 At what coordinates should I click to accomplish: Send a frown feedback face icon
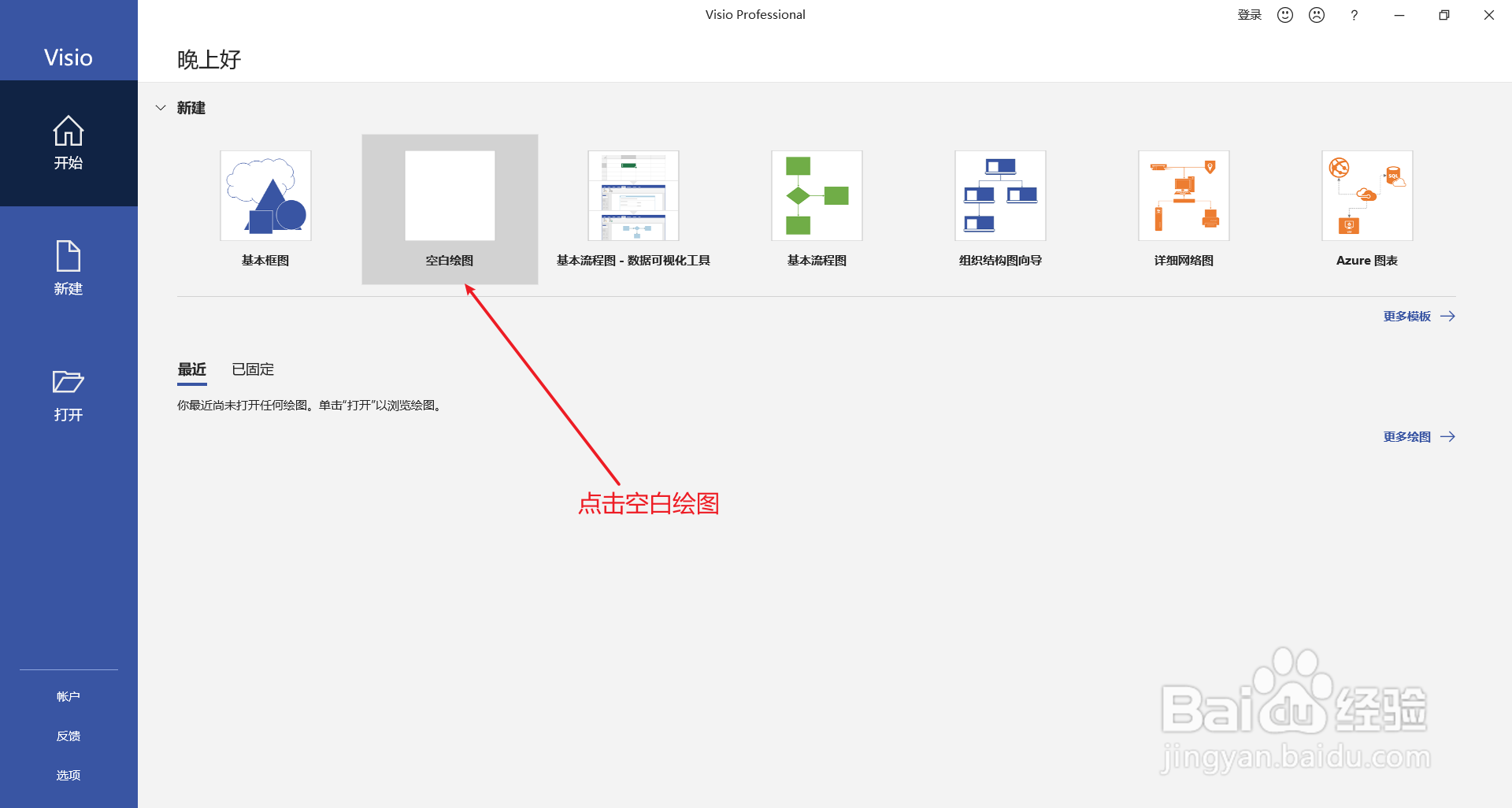point(1317,15)
